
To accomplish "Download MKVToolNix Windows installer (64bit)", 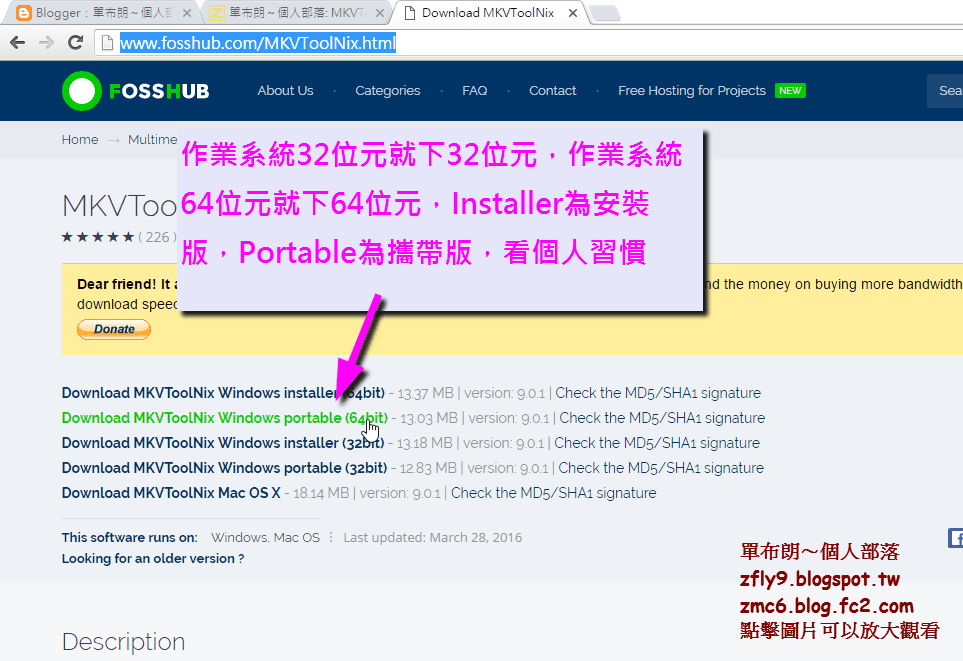I will pos(223,393).
